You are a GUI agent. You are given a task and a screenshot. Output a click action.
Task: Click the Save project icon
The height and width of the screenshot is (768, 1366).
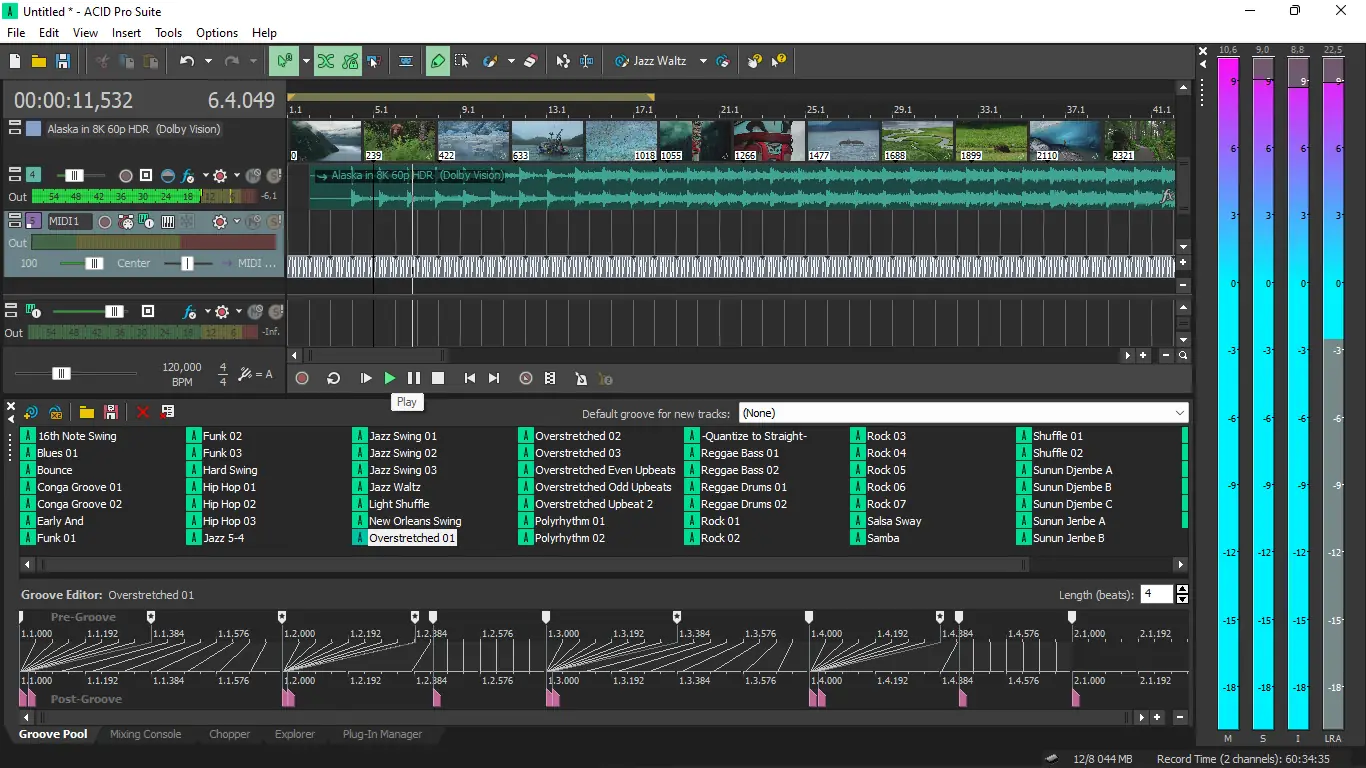click(x=63, y=61)
